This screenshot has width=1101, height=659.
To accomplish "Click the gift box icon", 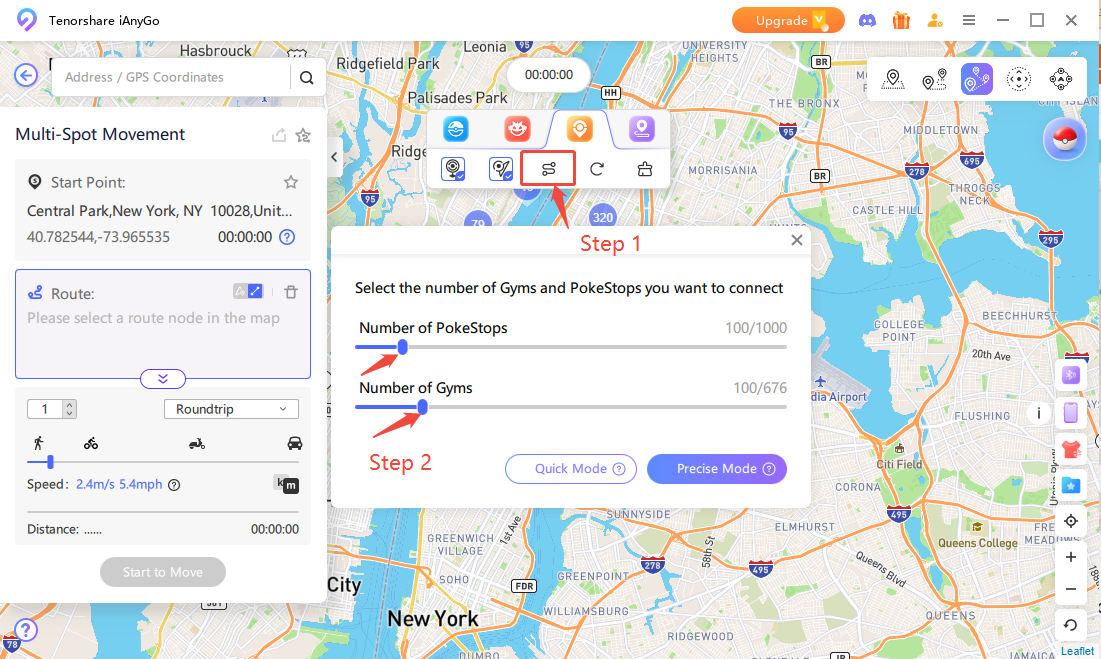I will 901,20.
